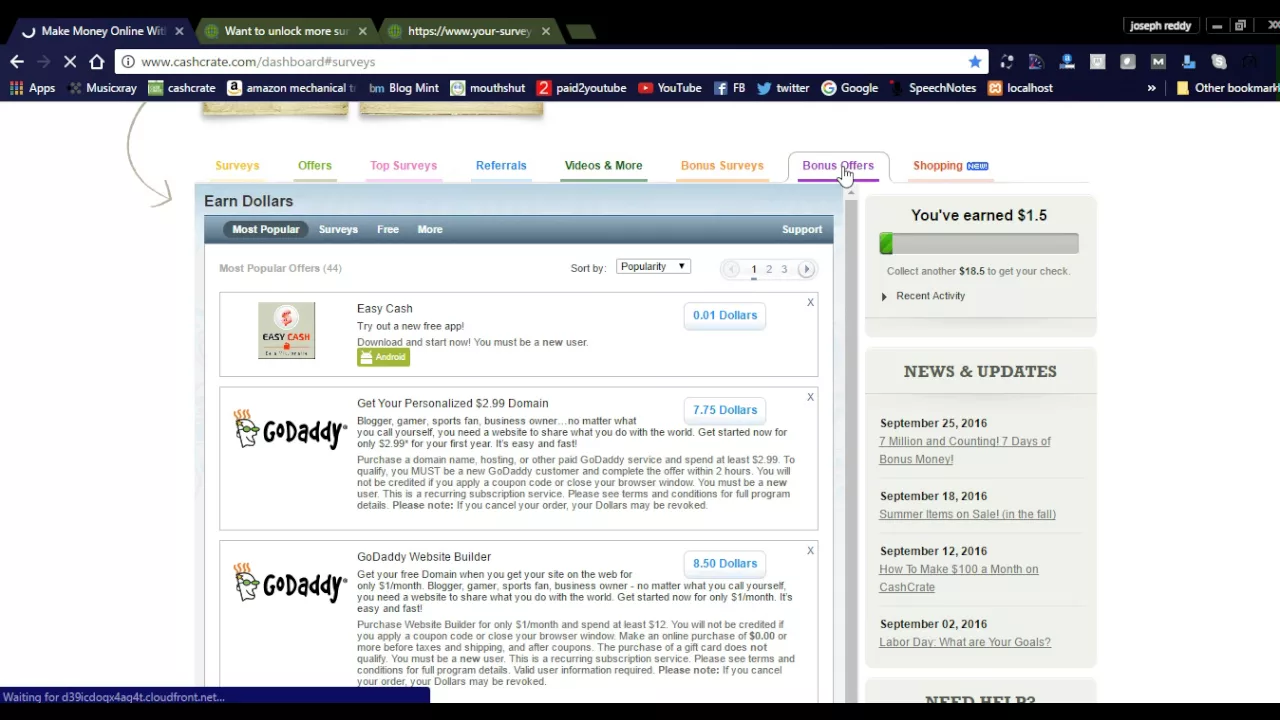Open the SpeechNotes bookmark

(933, 88)
